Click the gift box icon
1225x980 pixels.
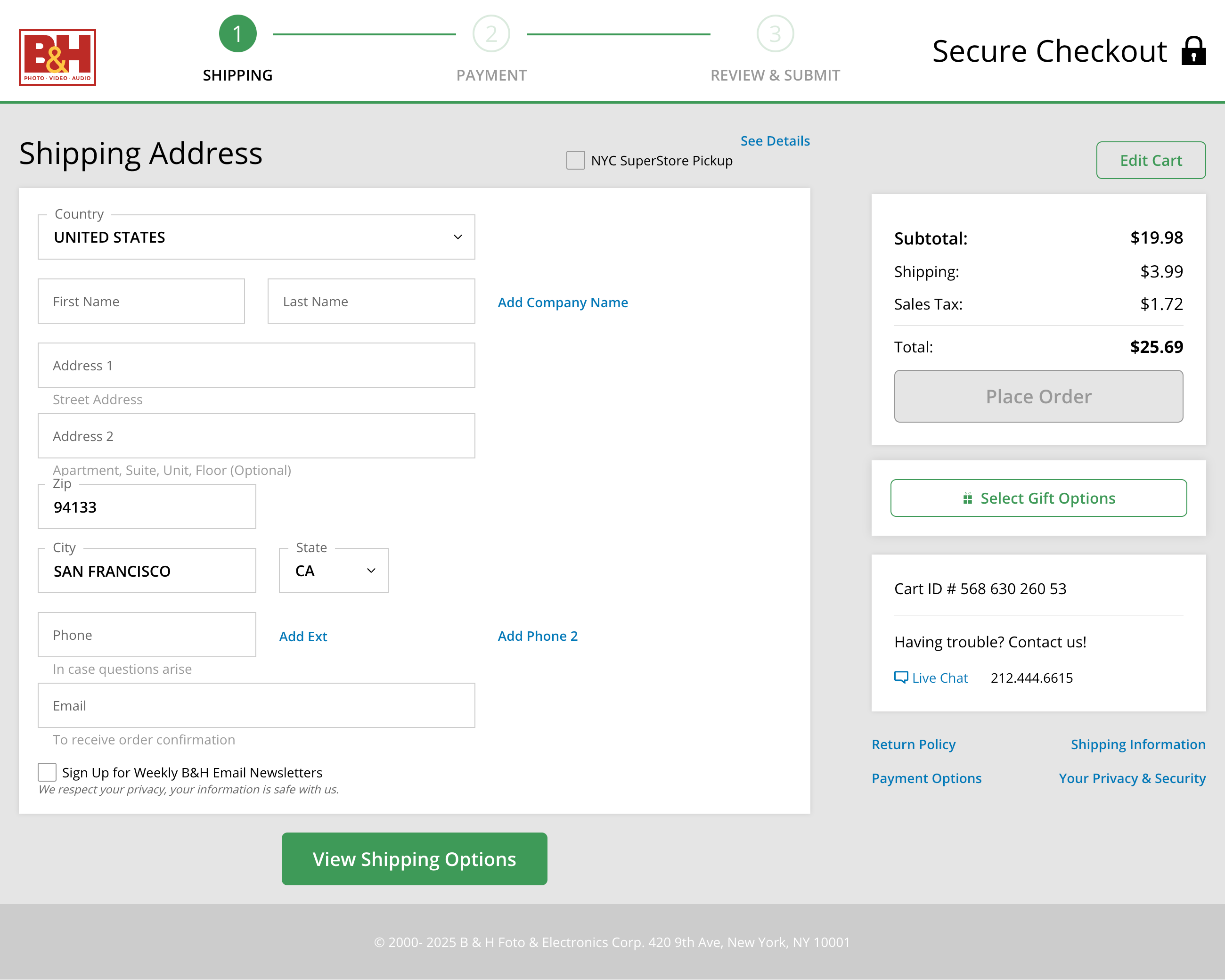point(967,498)
